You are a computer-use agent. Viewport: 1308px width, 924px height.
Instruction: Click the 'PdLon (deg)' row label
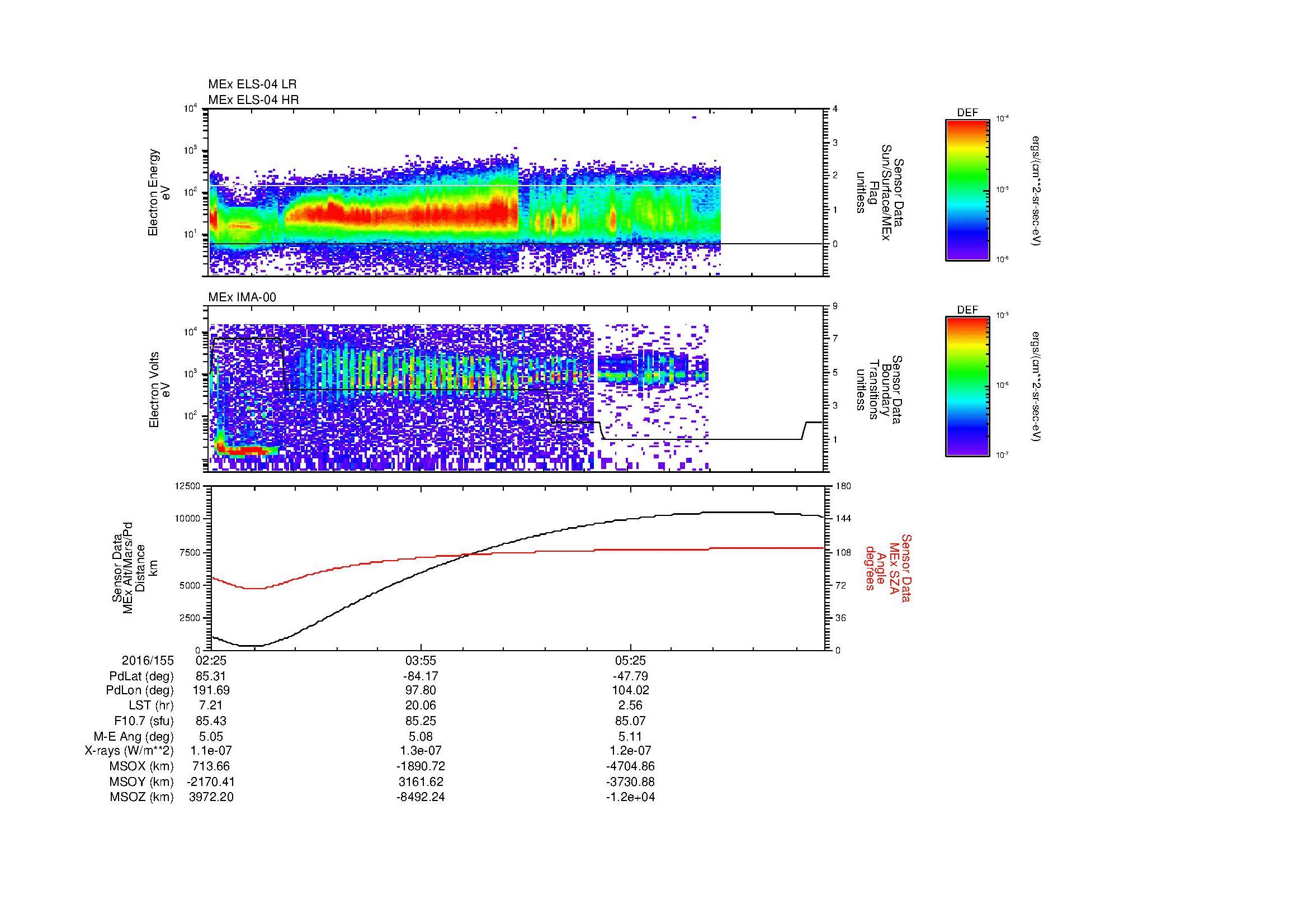click(x=141, y=690)
